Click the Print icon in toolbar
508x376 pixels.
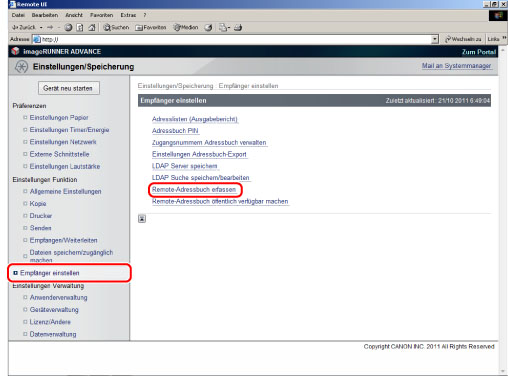pyautogui.click(x=238, y=28)
